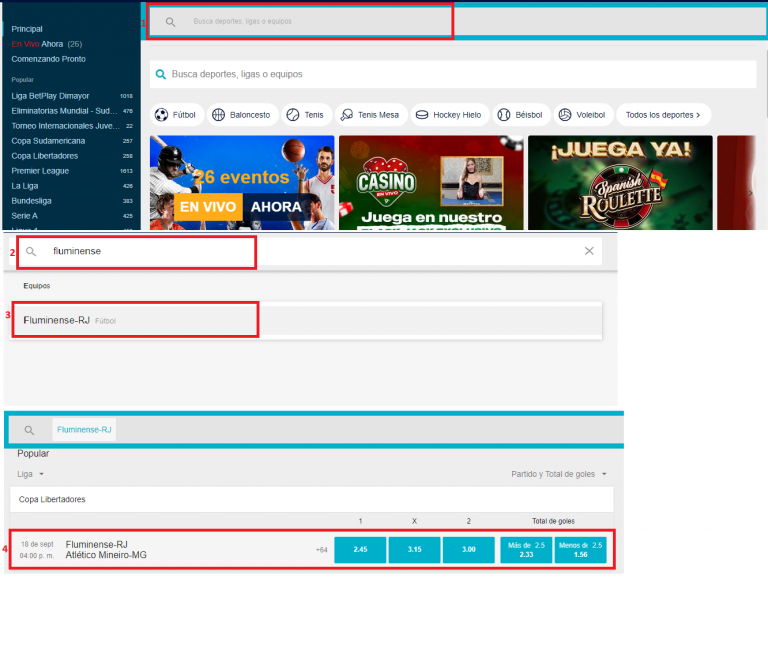The width and height of the screenshot is (768, 655).
Task: Open Torneo Internacionales Juve league
Action: tap(72, 126)
